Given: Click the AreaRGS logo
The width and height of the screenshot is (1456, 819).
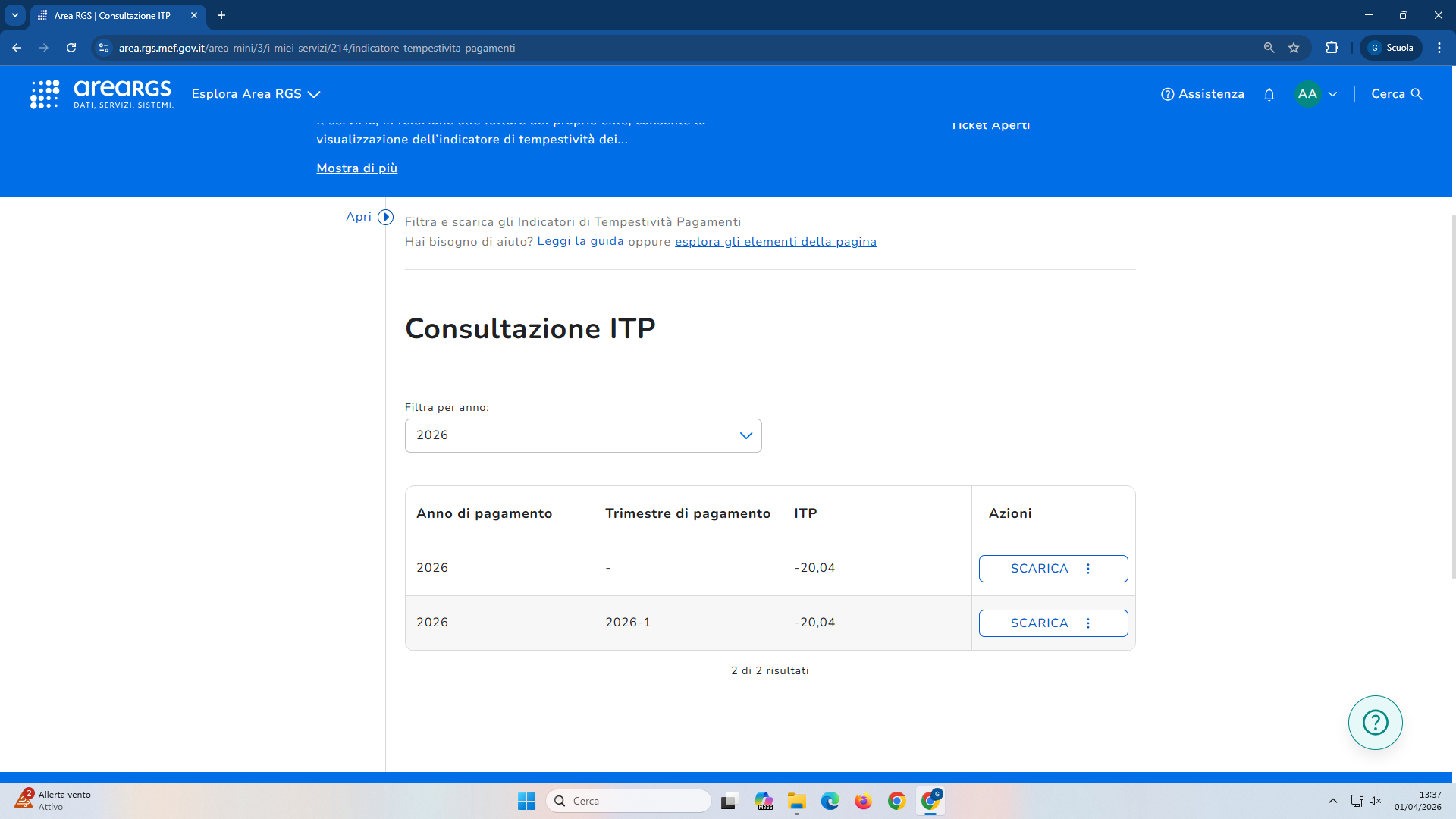Looking at the screenshot, I should point(102,94).
